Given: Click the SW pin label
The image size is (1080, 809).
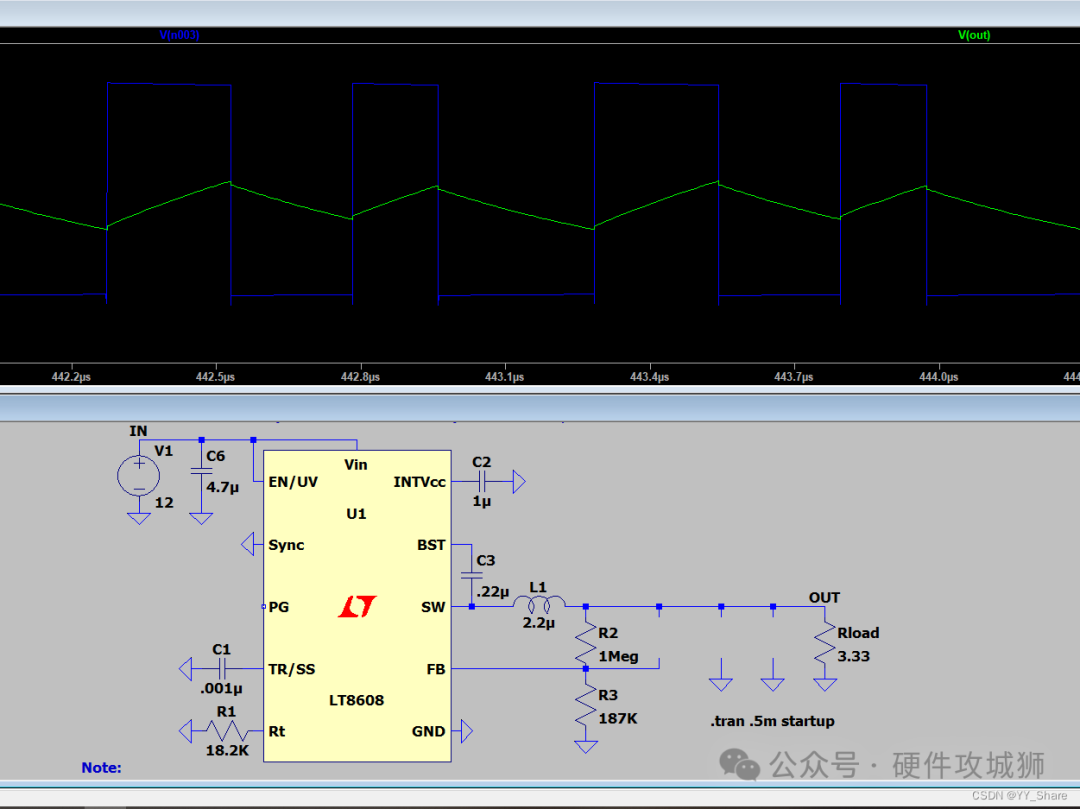Looking at the screenshot, I should [x=433, y=607].
